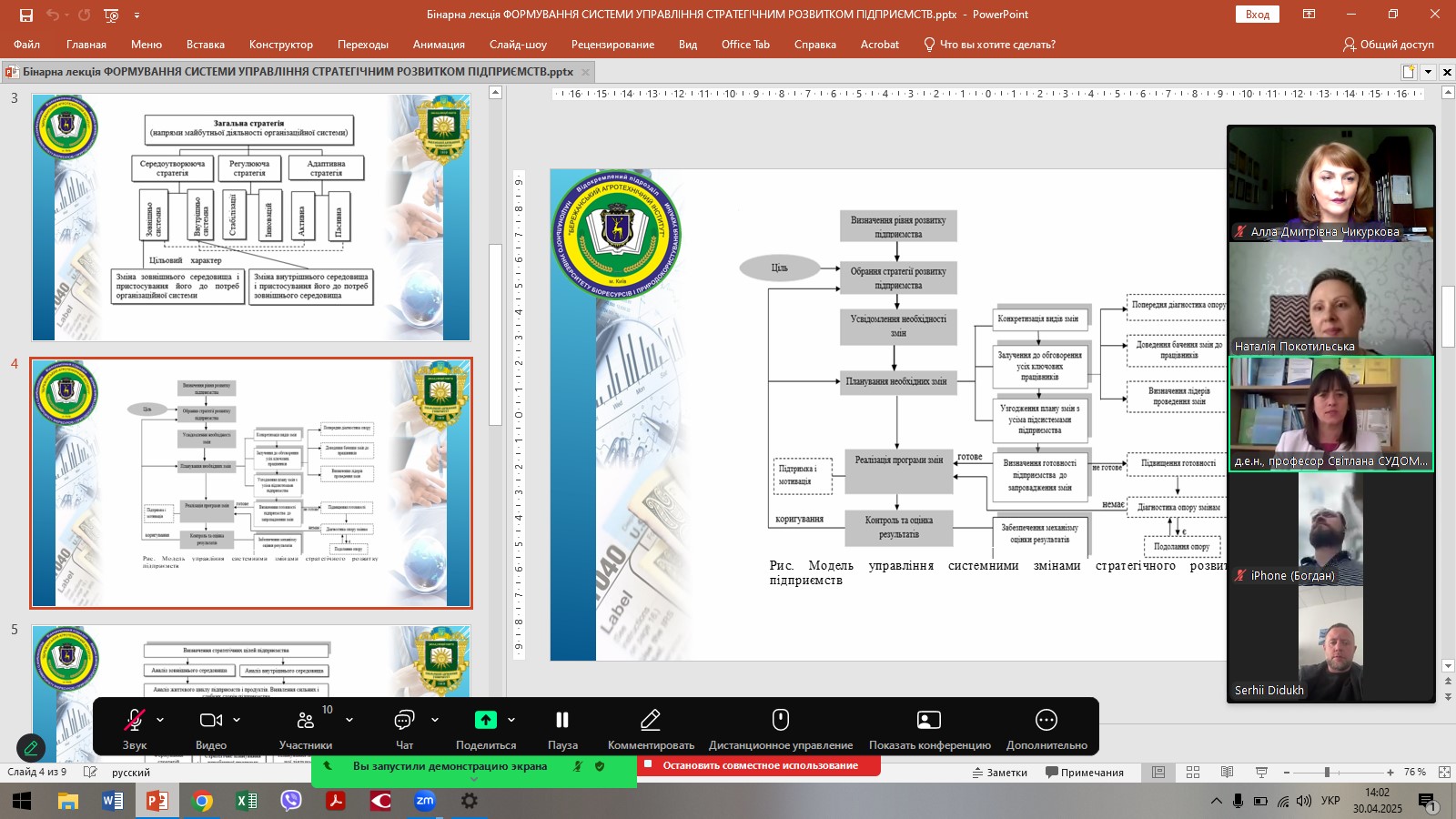Pause screen sharing with Пауза
Image resolution: width=1456 pixels, height=819 pixels.
(562, 721)
